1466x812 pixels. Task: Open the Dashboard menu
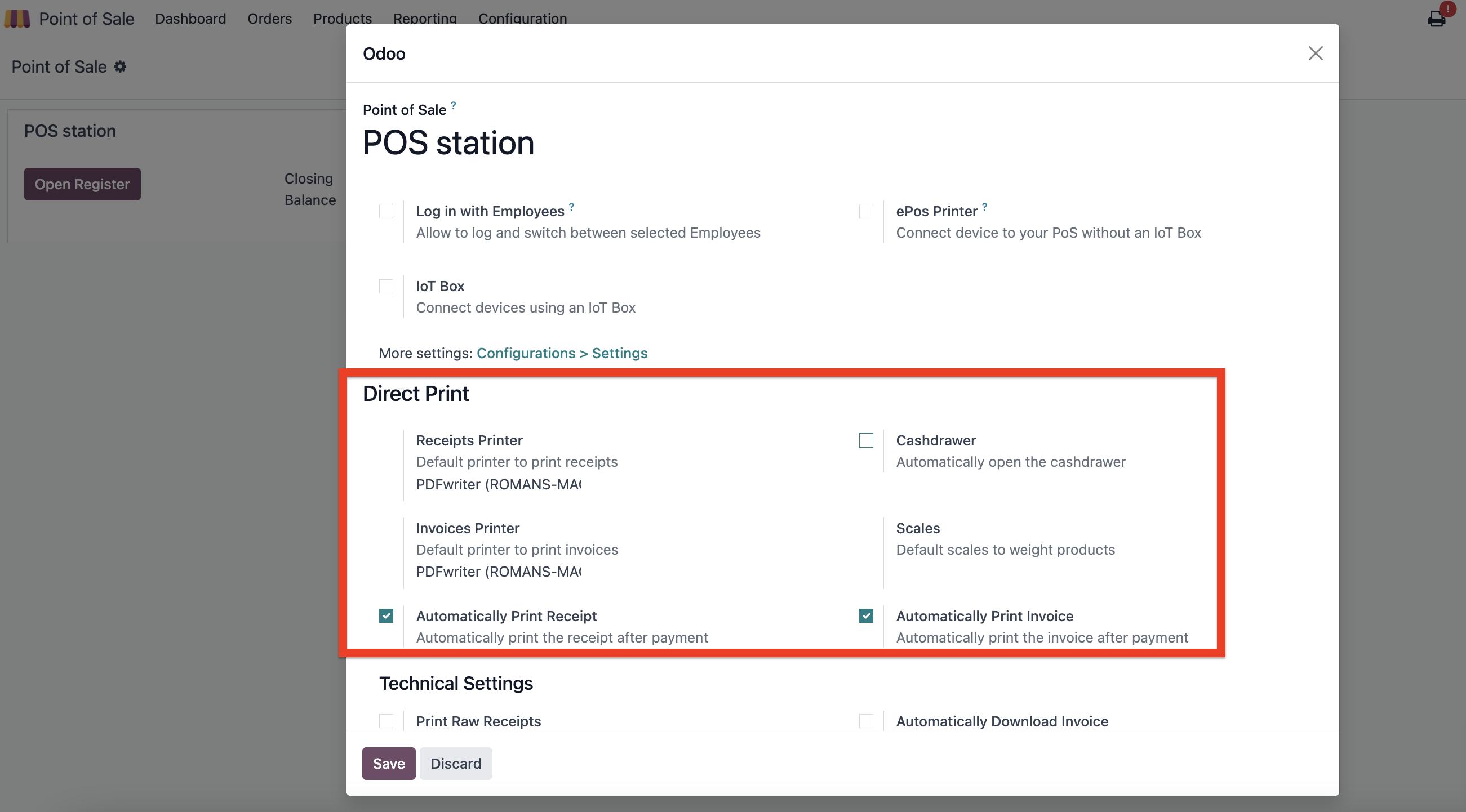(x=190, y=18)
